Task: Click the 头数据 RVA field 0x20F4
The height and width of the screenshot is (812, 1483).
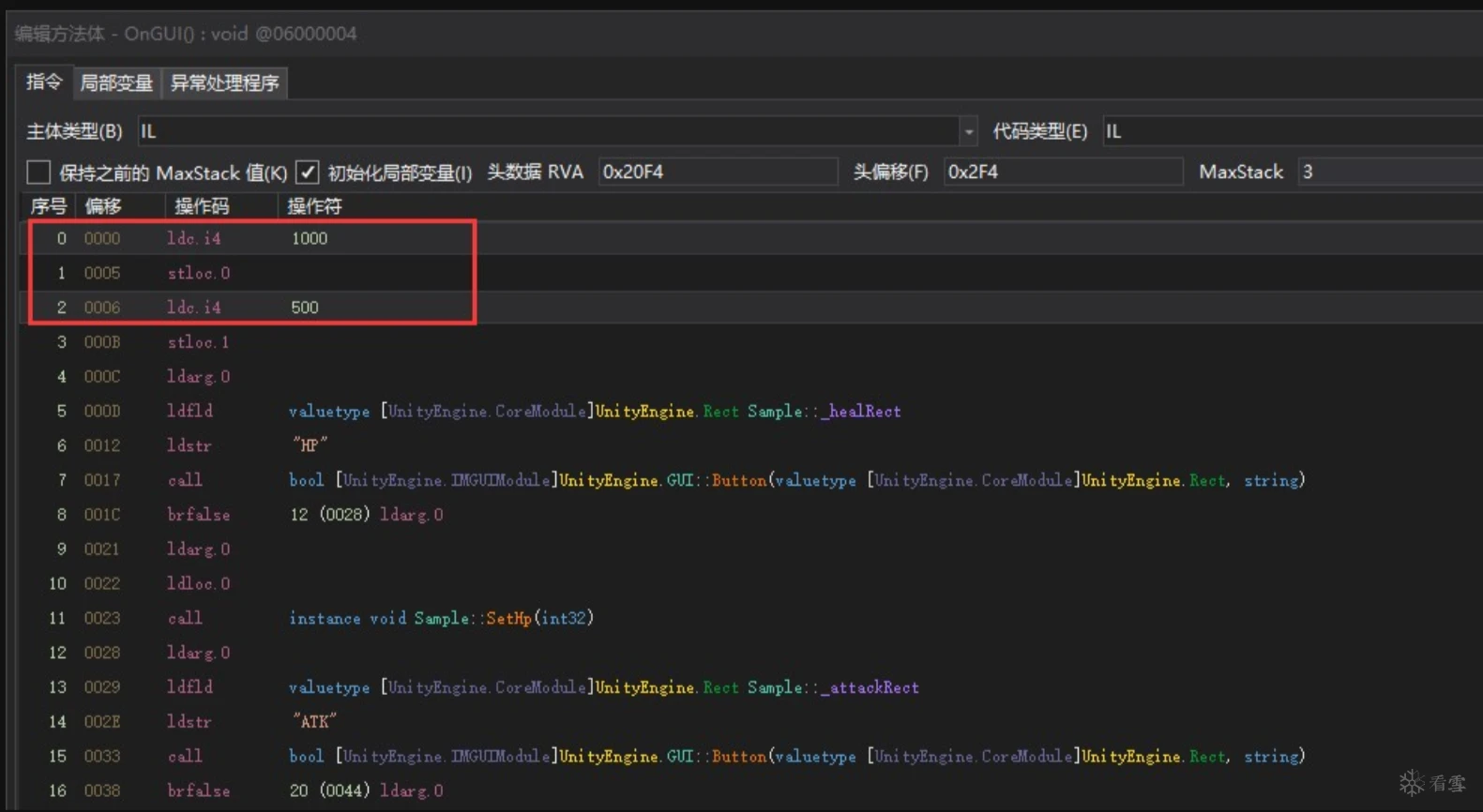Action: pyautogui.click(x=717, y=173)
